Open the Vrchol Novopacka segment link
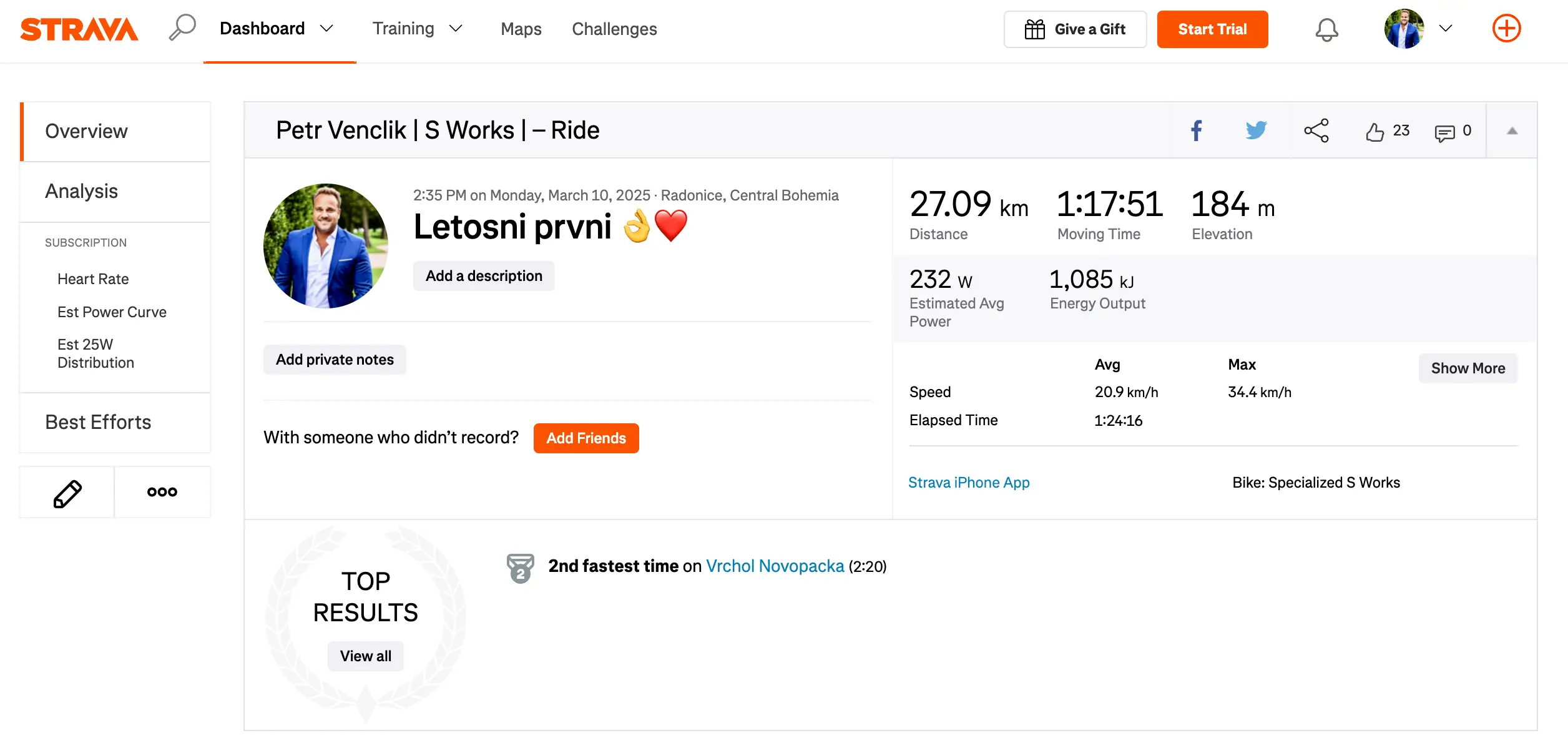Screen dimensions: 1568x743 775,566
